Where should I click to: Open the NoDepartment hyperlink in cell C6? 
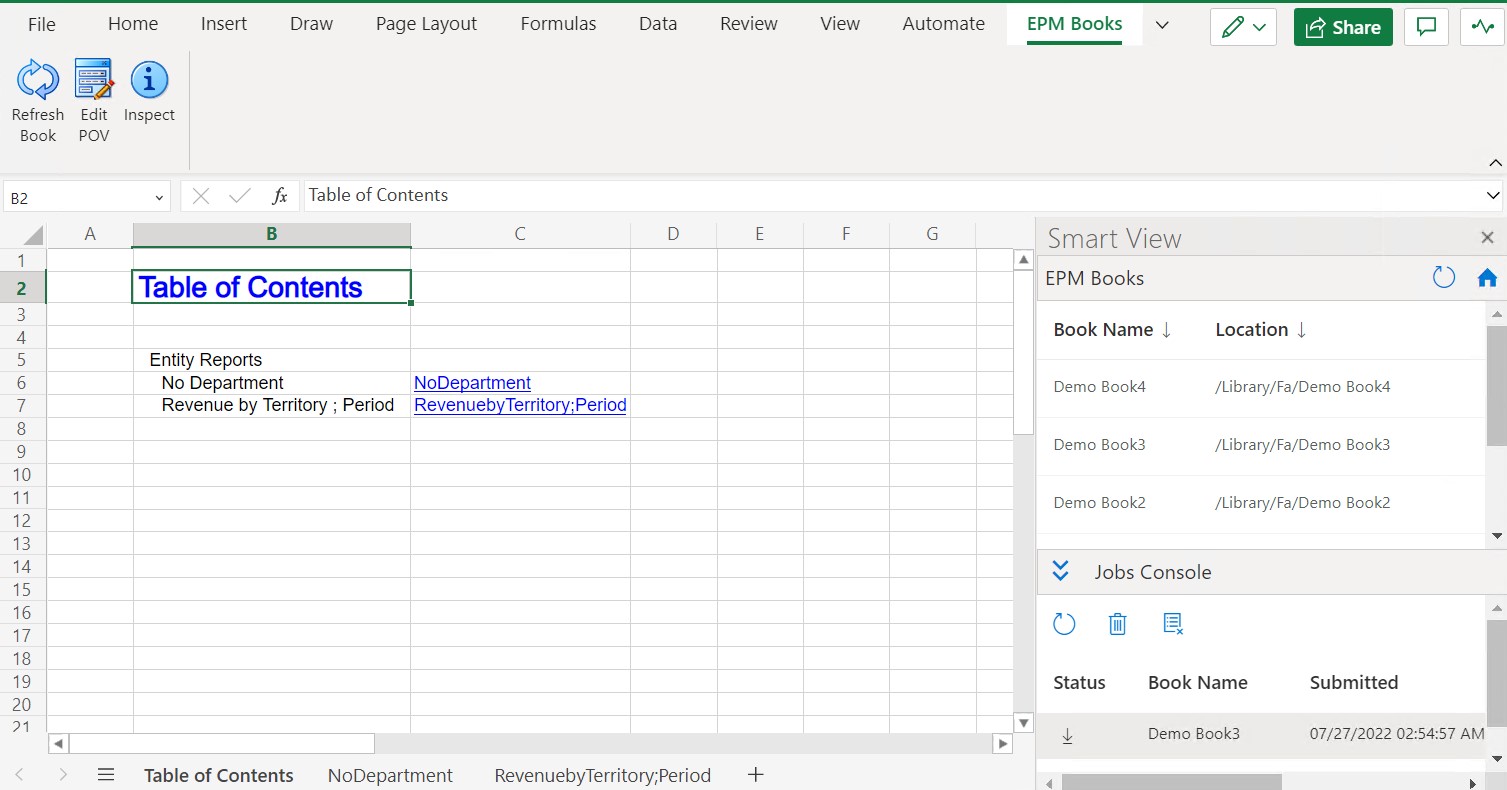(471, 382)
